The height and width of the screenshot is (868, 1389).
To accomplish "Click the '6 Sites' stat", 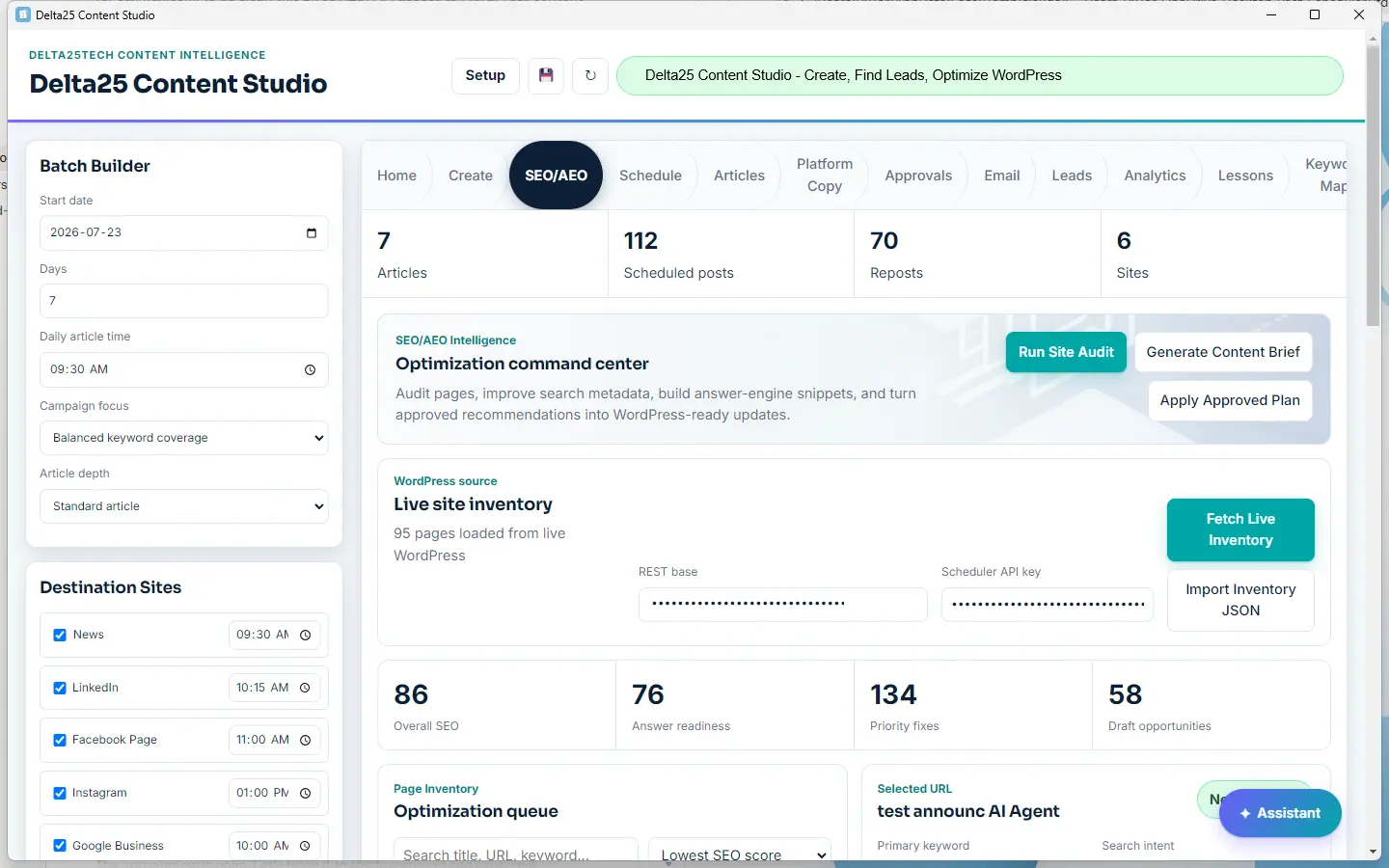I will 1223,255.
